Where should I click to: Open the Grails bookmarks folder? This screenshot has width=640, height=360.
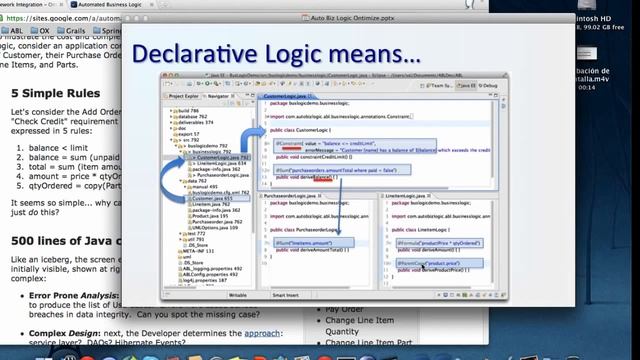[x=71, y=31]
